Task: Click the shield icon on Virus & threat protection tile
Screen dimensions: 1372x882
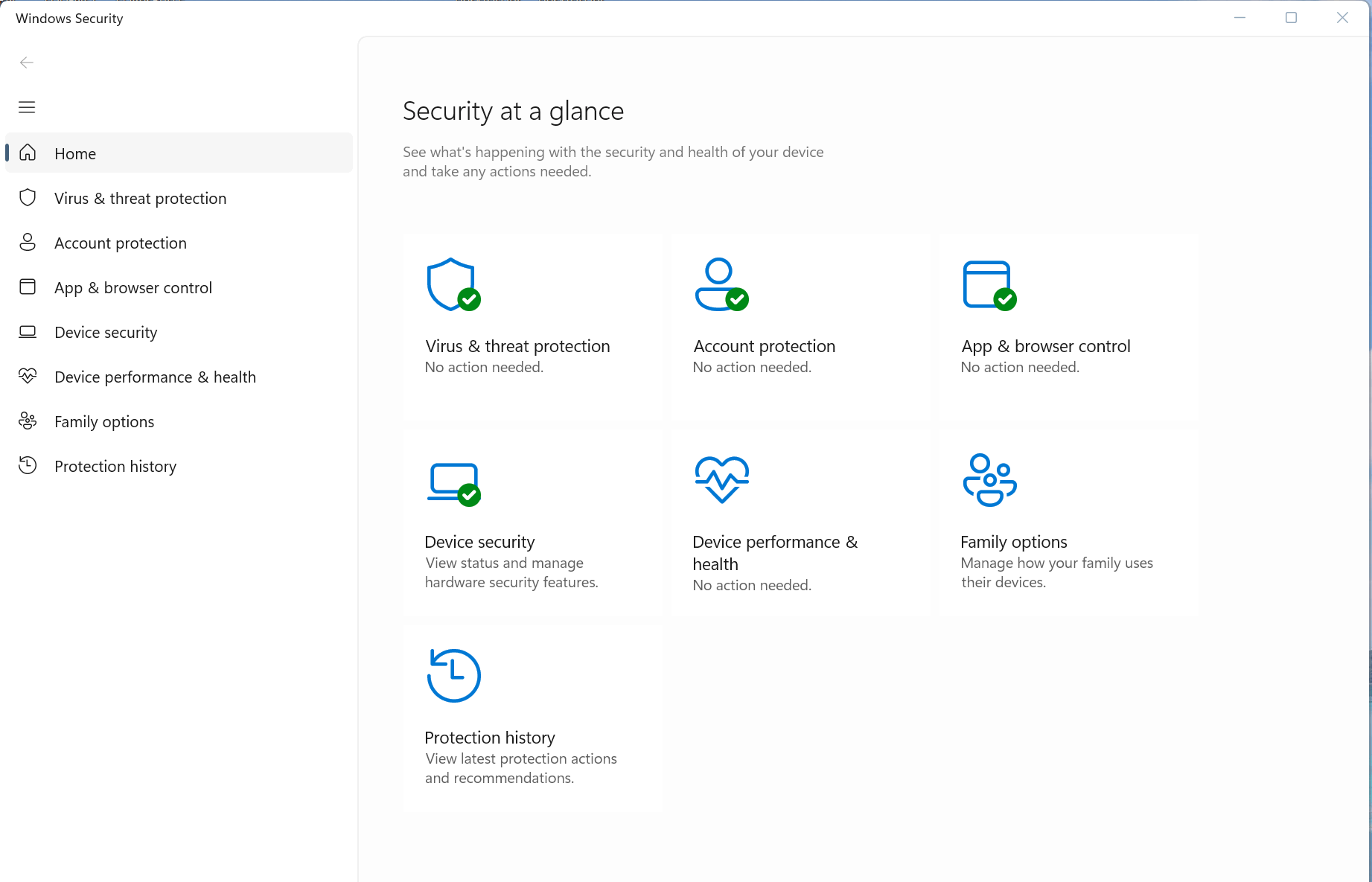Action: tap(451, 284)
